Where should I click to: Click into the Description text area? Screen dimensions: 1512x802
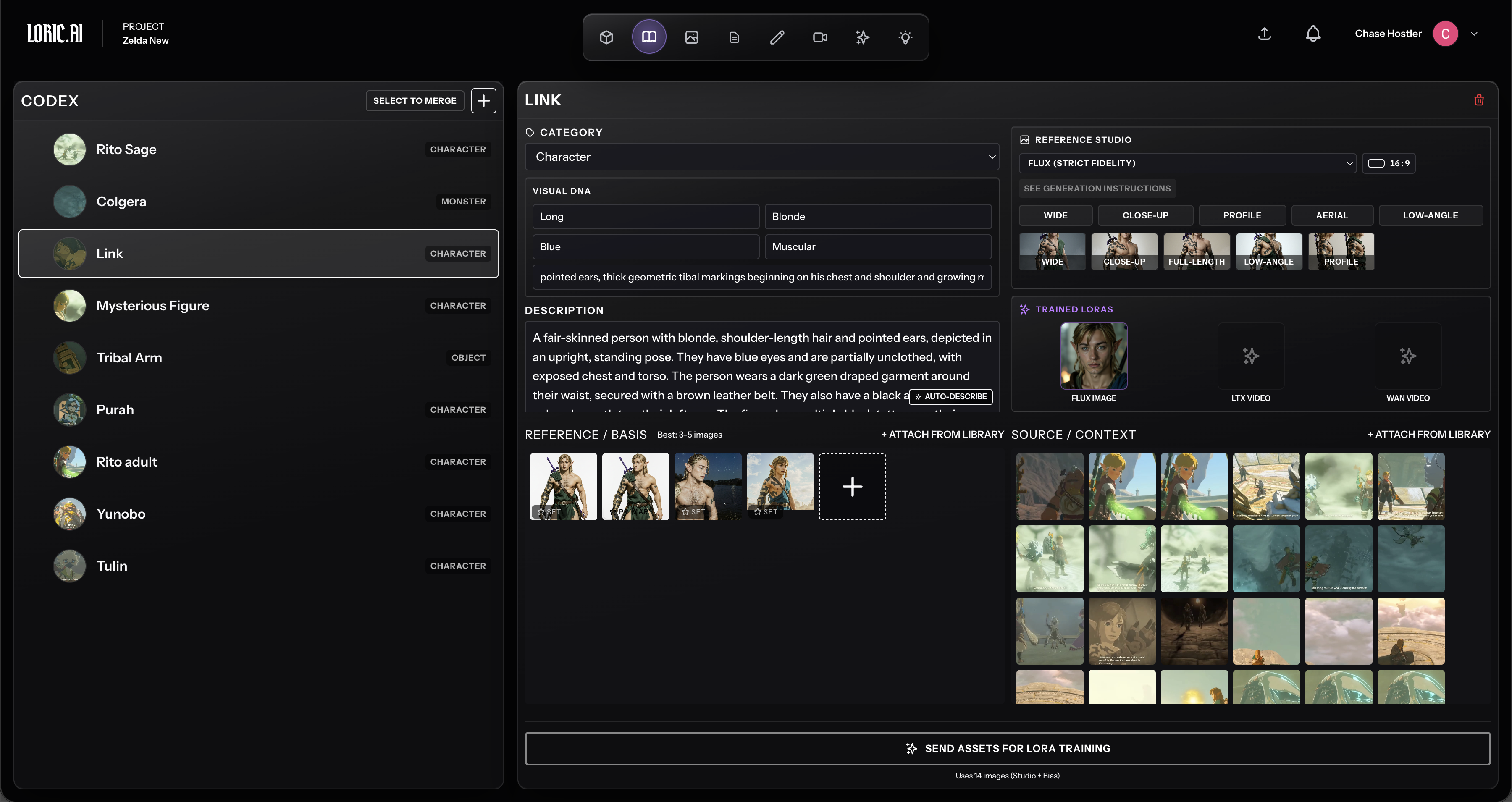pos(762,366)
